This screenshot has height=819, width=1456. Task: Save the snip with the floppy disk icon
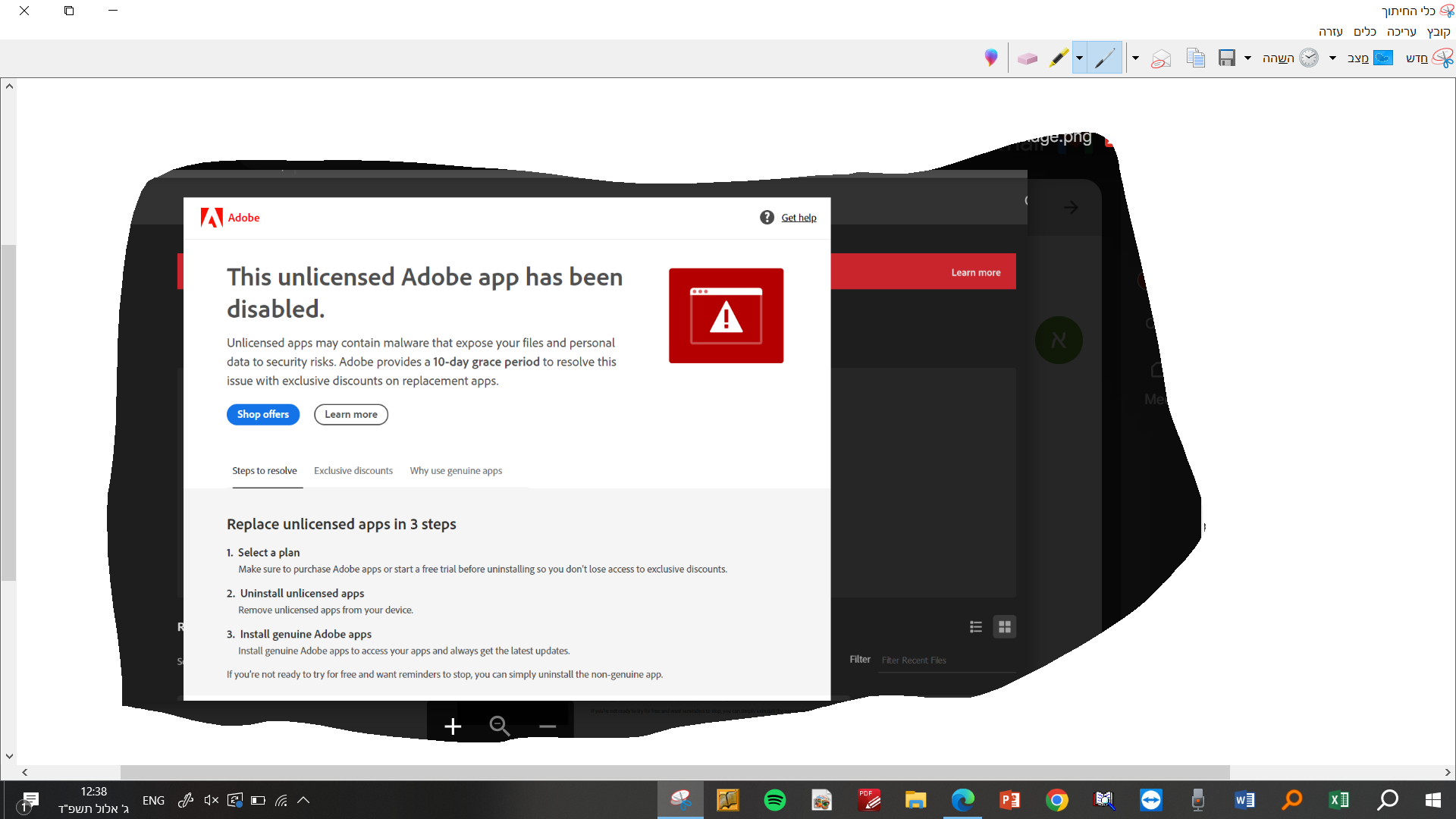[1227, 58]
